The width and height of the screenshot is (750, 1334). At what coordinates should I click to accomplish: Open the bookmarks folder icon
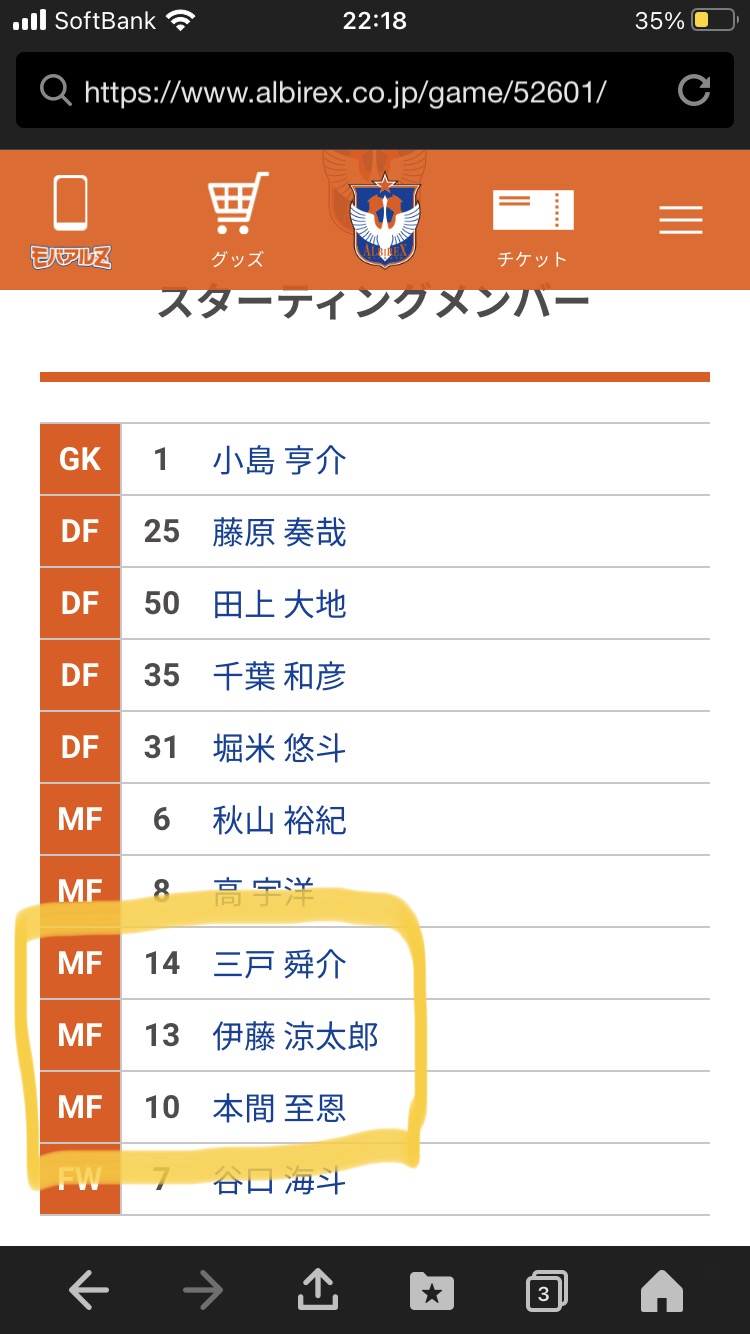[x=432, y=1292]
